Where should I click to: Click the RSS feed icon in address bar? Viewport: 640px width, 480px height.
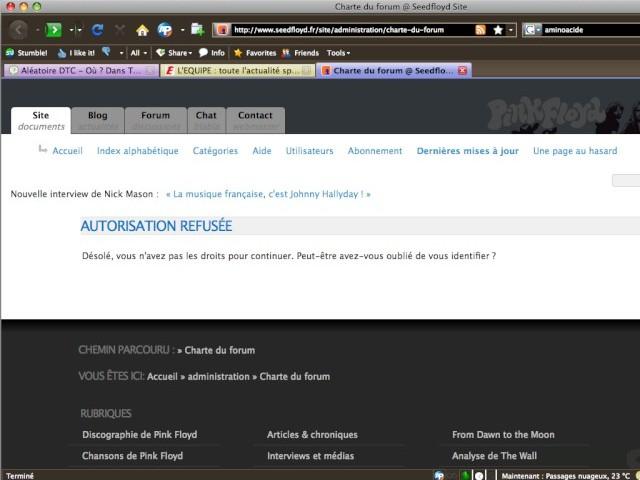pos(481,30)
